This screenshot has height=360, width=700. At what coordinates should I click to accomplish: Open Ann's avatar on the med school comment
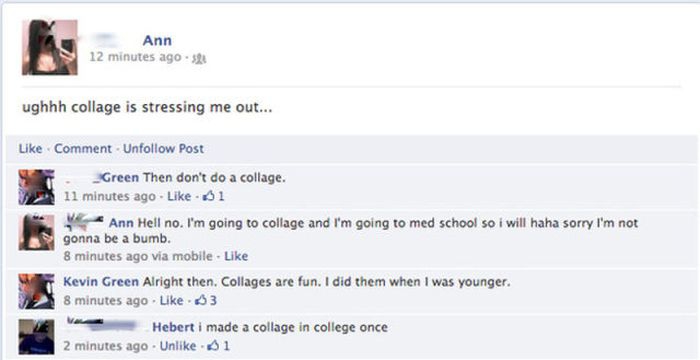tap(37, 232)
